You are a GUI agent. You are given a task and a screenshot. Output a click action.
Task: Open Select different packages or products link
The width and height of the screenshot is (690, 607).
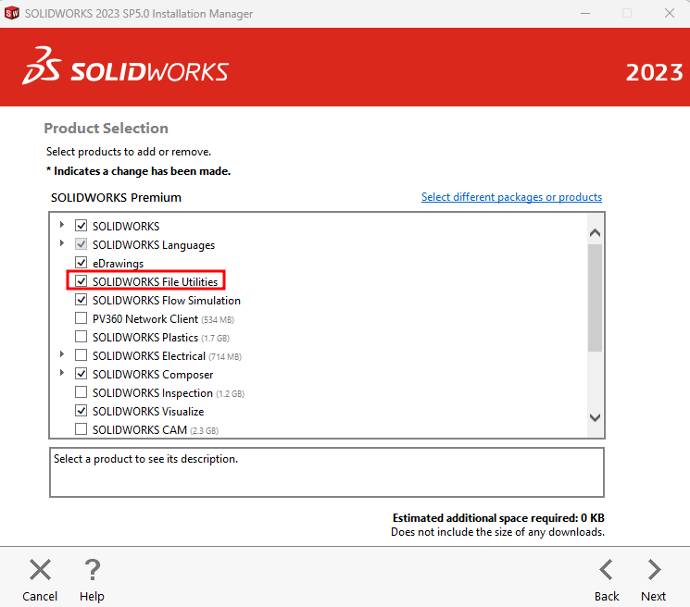point(511,197)
